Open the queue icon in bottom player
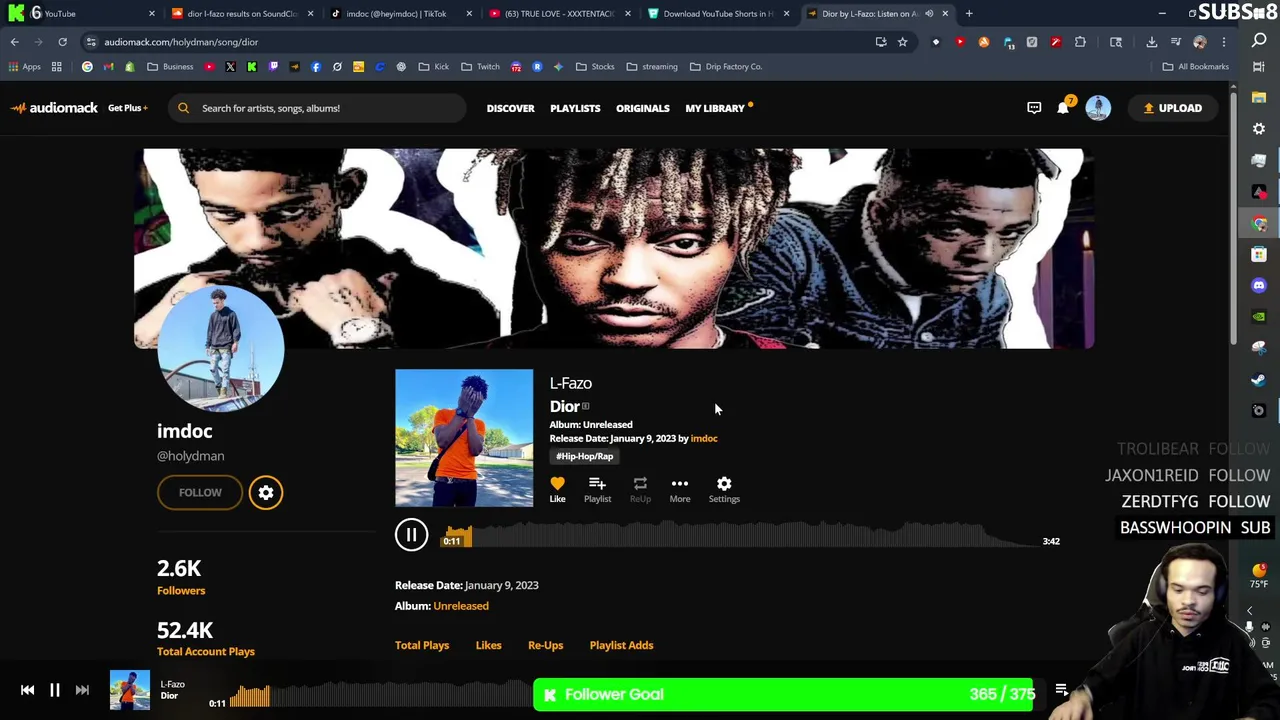The width and height of the screenshot is (1280, 720). tap(1061, 690)
